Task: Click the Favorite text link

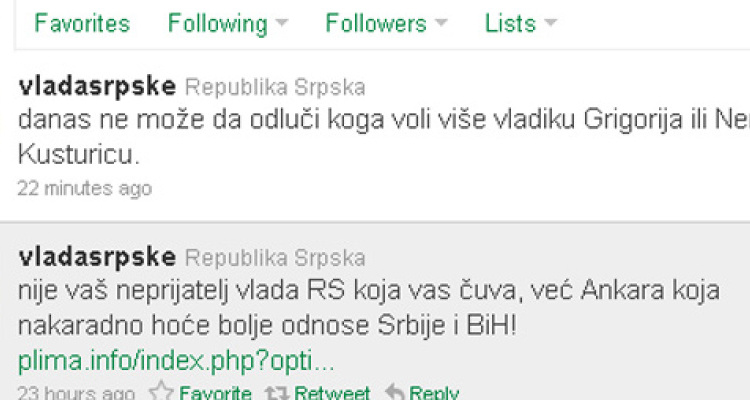Action: point(215,393)
